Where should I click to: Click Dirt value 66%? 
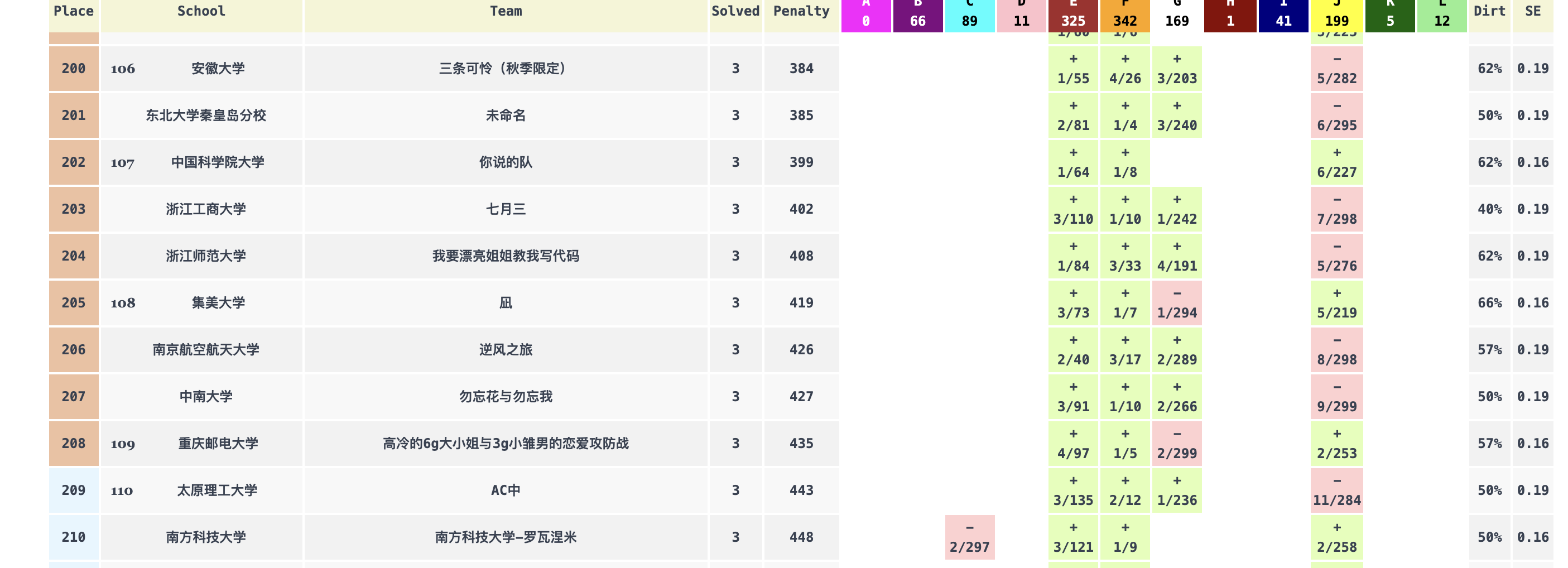[1489, 303]
